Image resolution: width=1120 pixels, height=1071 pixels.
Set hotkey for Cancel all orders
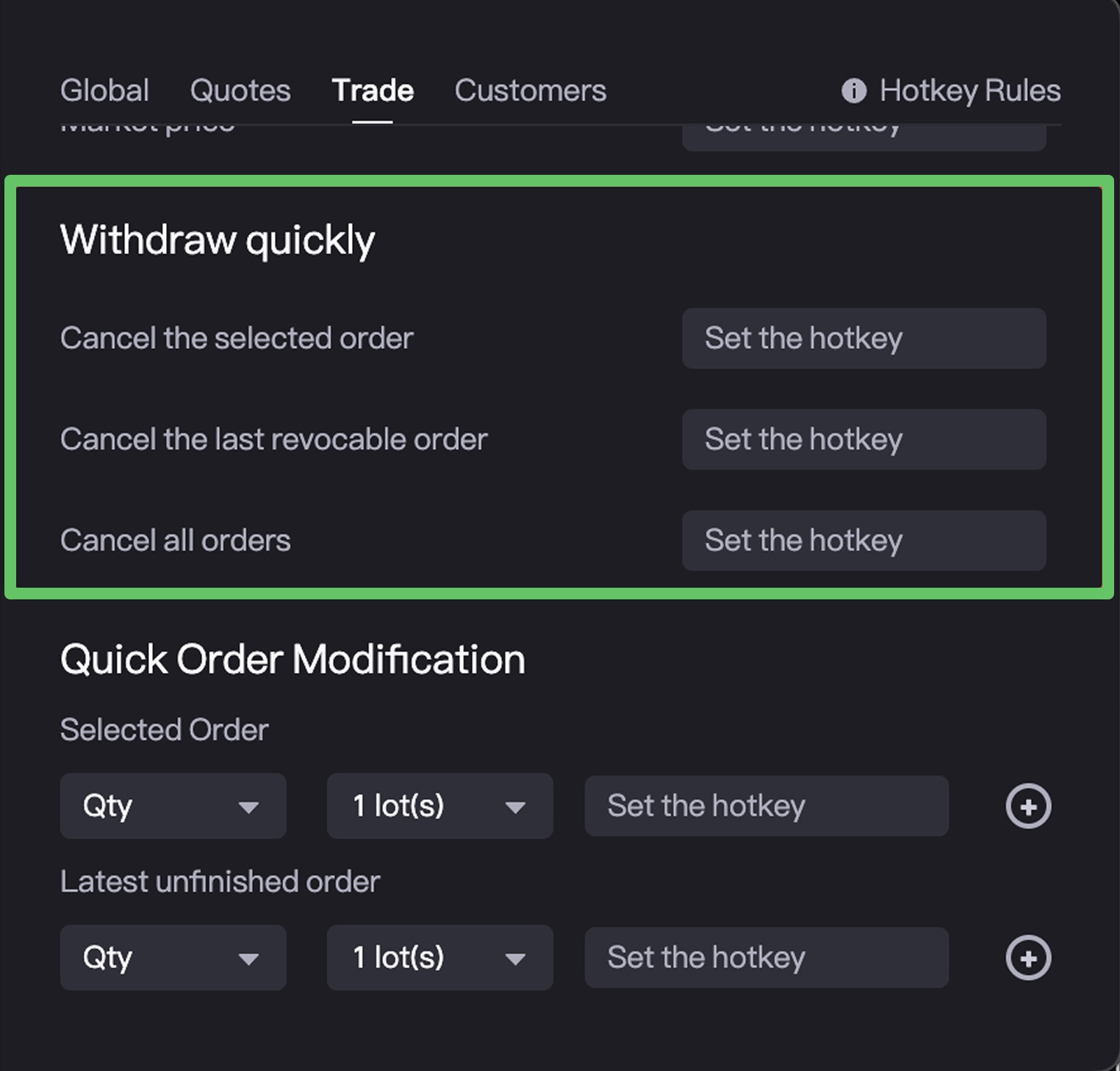[x=864, y=541]
